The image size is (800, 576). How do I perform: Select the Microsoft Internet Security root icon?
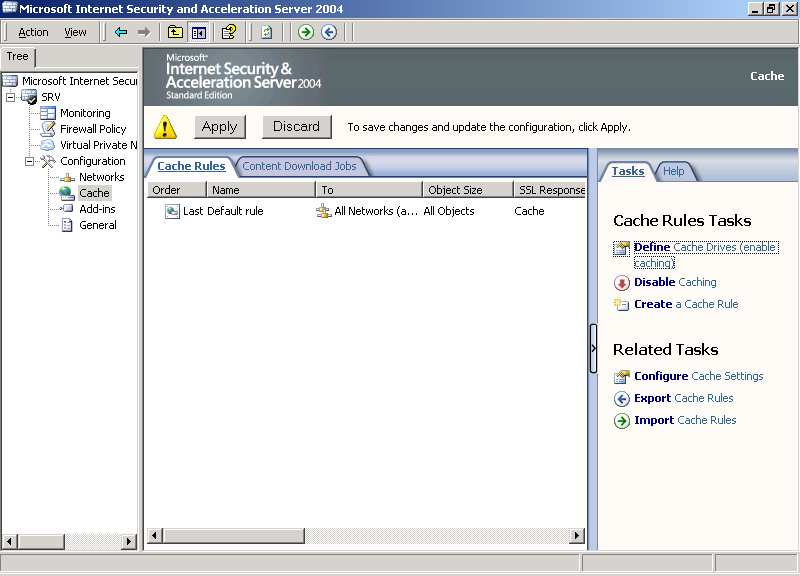coord(10,81)
